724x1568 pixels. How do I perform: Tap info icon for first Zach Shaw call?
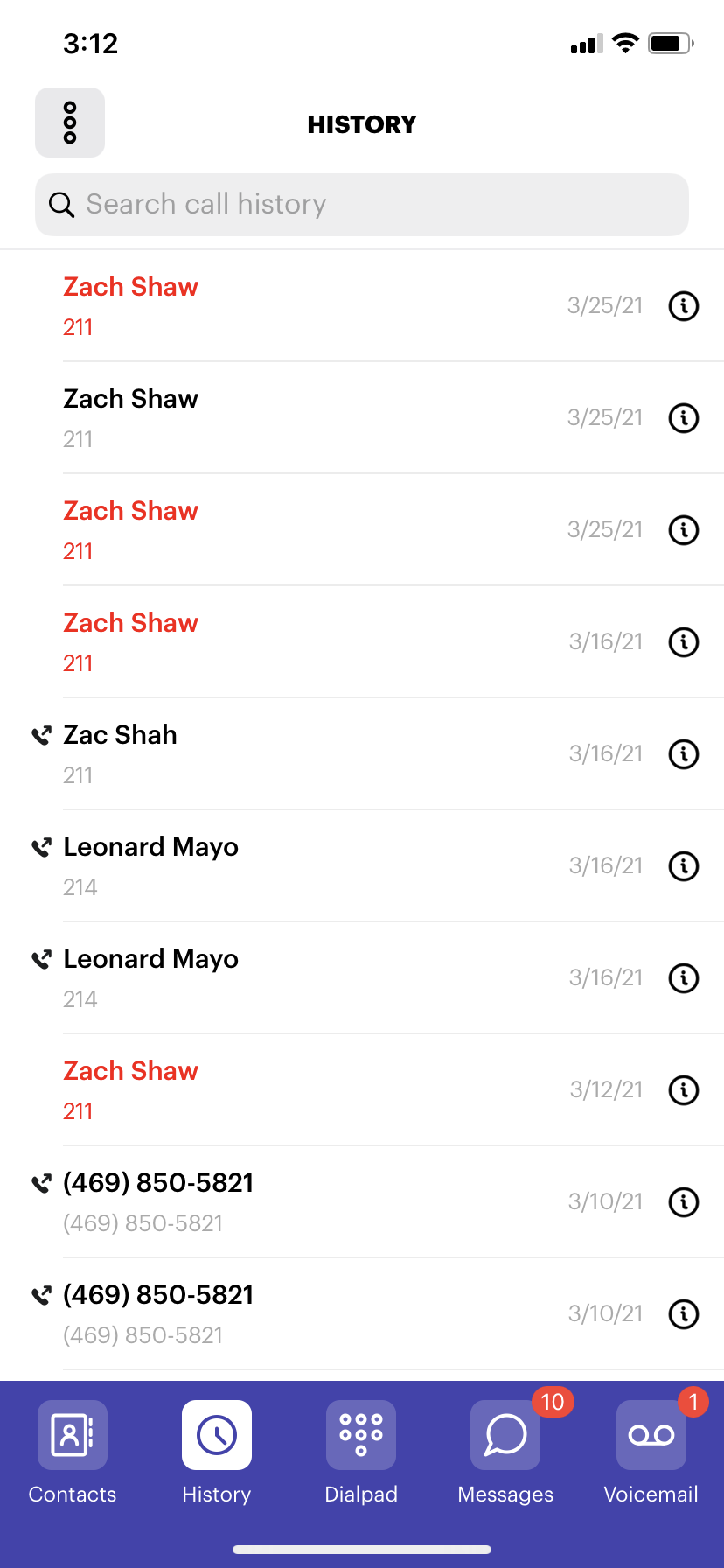tap(684, 306)
